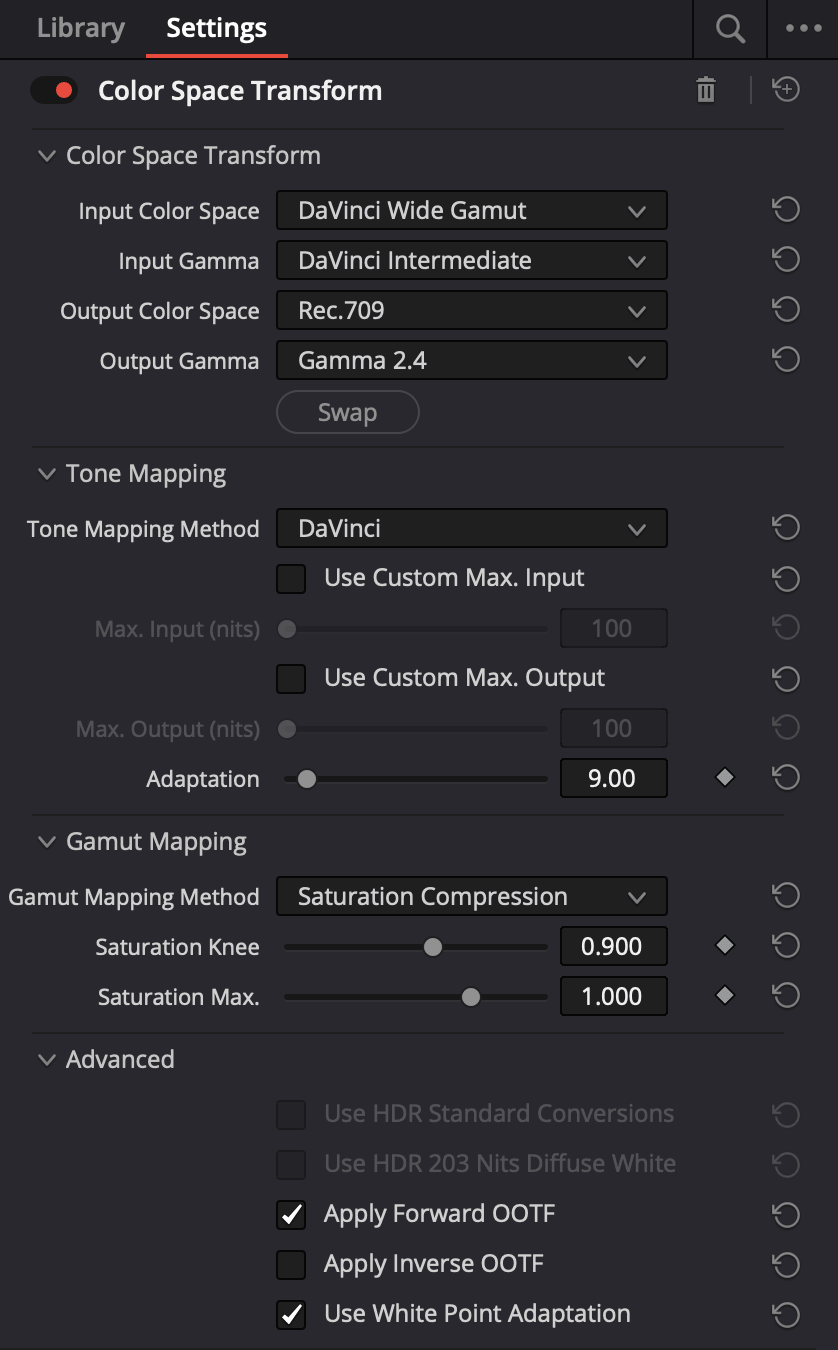Reset Apply Inverse OOTF option
838x1350 pixels.
tap(786, 1264)
